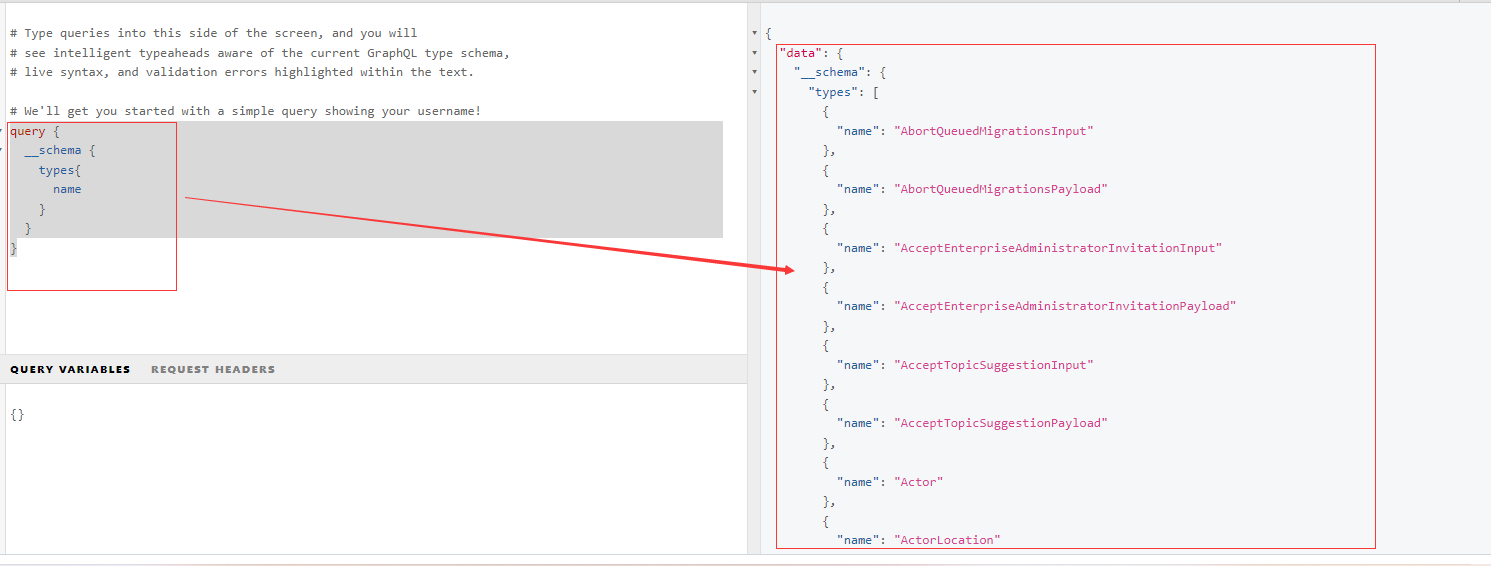Select the "AbortQueuedMigrationsInput" value
Image resolution: width=1491 pixels, height=566 pixels.
click(x=994, y=131)
